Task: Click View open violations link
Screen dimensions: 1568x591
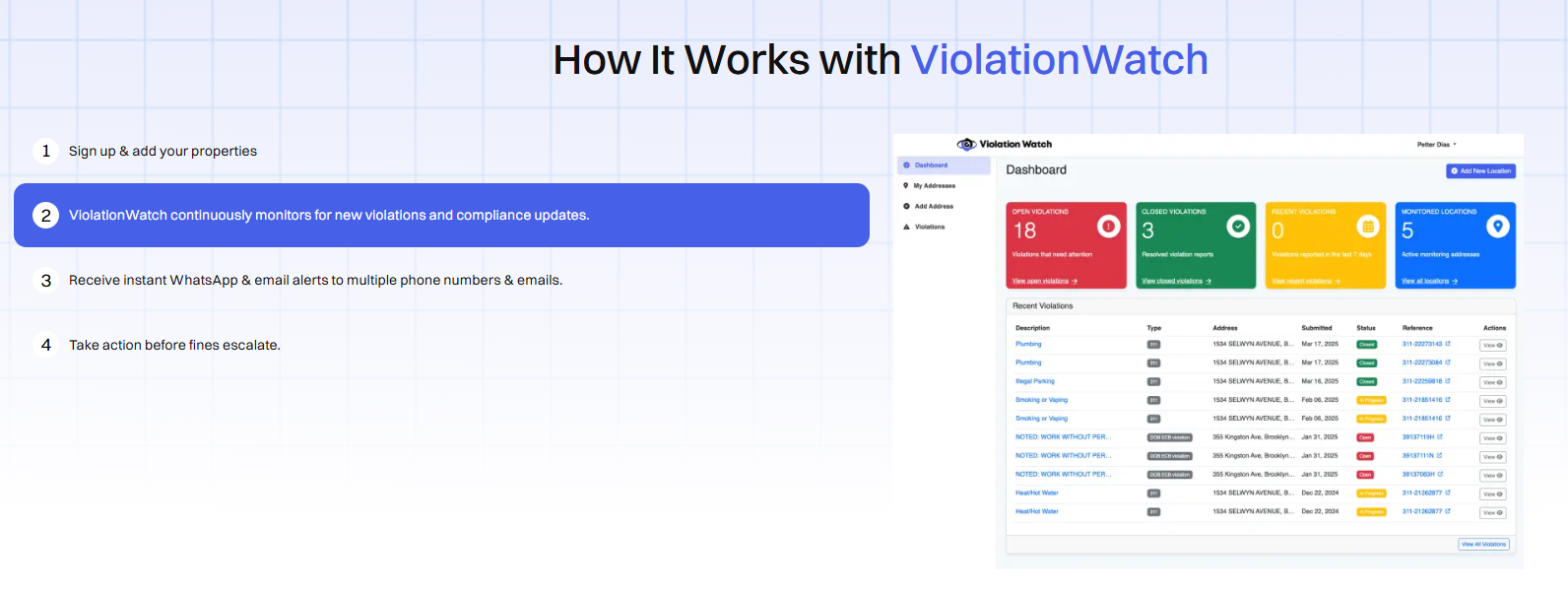Action: [1045, 281]
